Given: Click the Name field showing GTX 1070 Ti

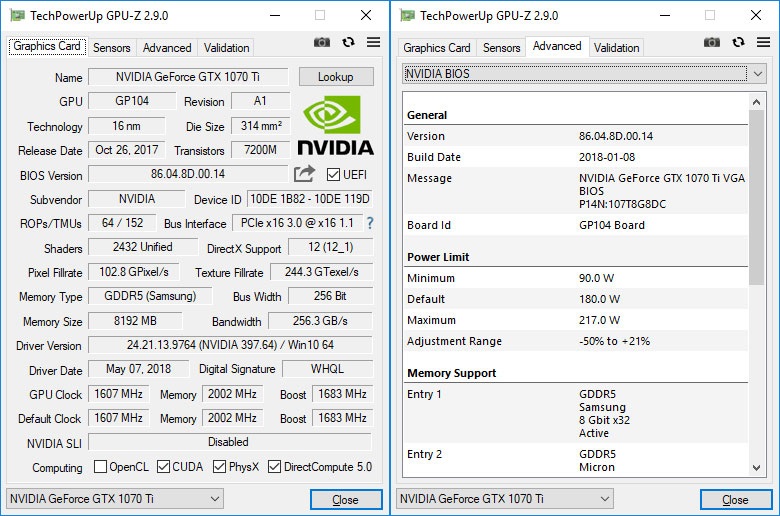Looking at the screenshot, I should [188, 77].
